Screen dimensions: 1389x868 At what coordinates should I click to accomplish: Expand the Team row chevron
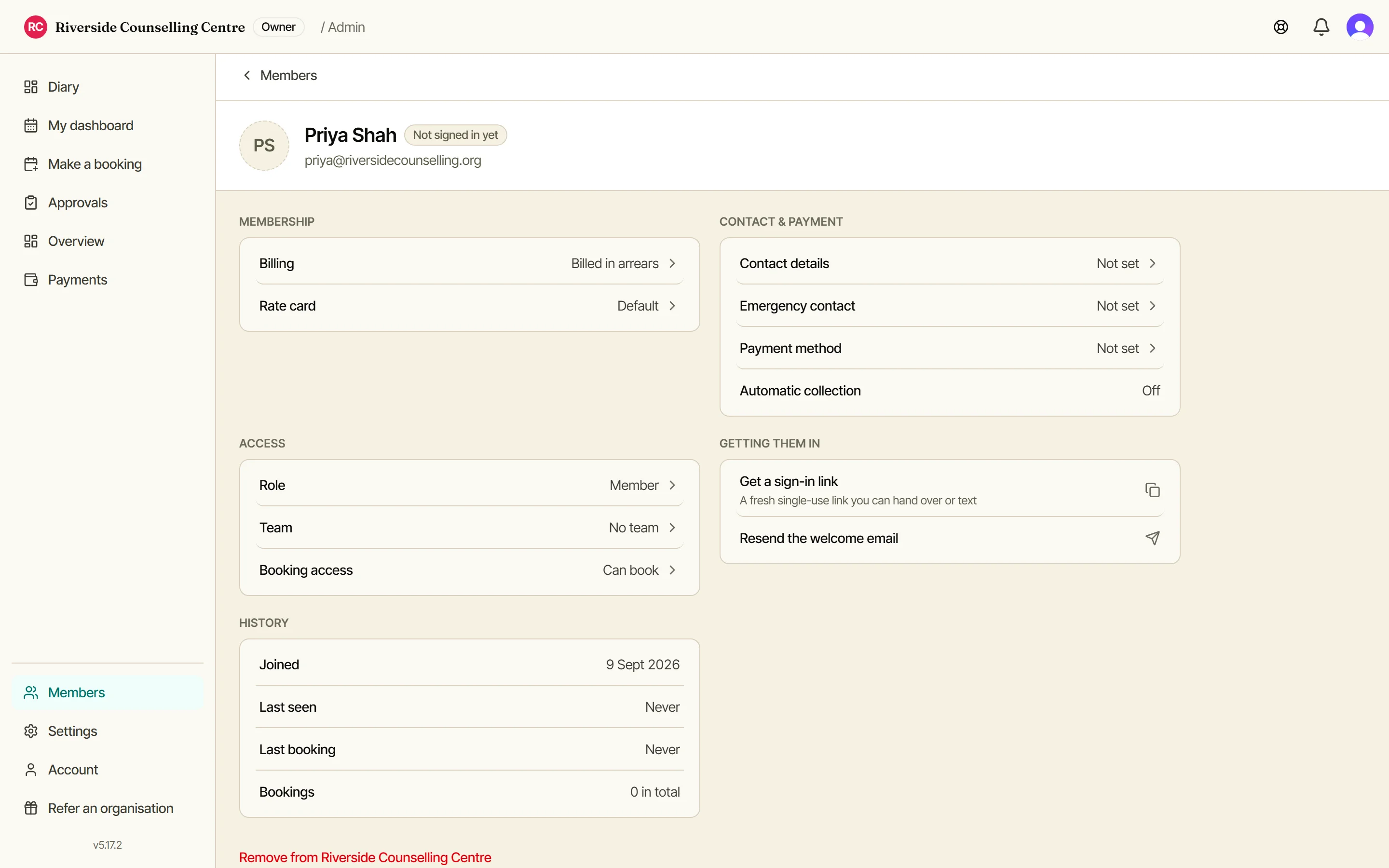(x=672, y=528)
